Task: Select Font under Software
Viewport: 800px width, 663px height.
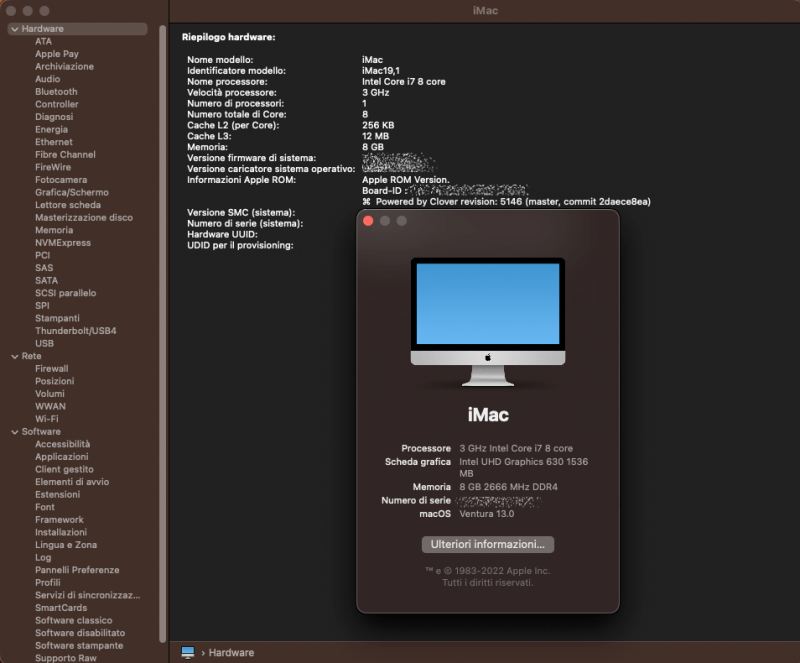Action: pyautogui.click(x=45, y=507)
